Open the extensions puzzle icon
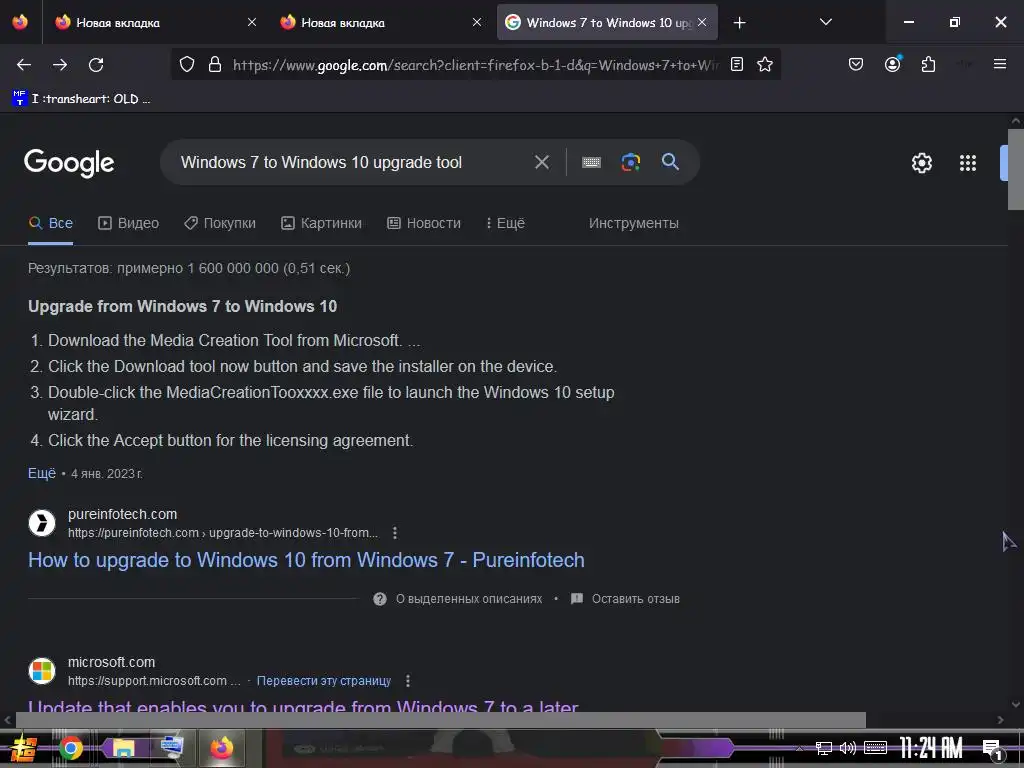This screenshot has width=1024, height=768. [x=928, y=65]
